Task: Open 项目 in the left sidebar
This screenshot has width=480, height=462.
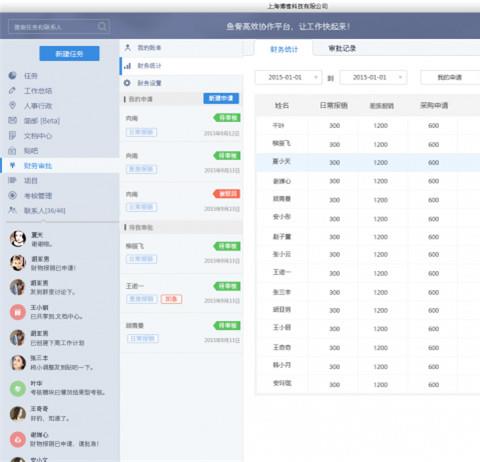Action: coord(60,180)
